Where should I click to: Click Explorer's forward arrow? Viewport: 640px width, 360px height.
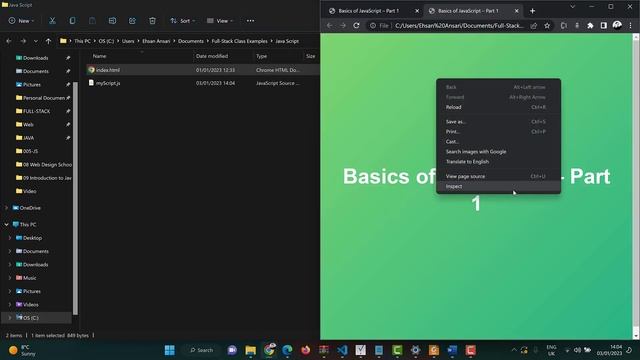pos(23,41)
